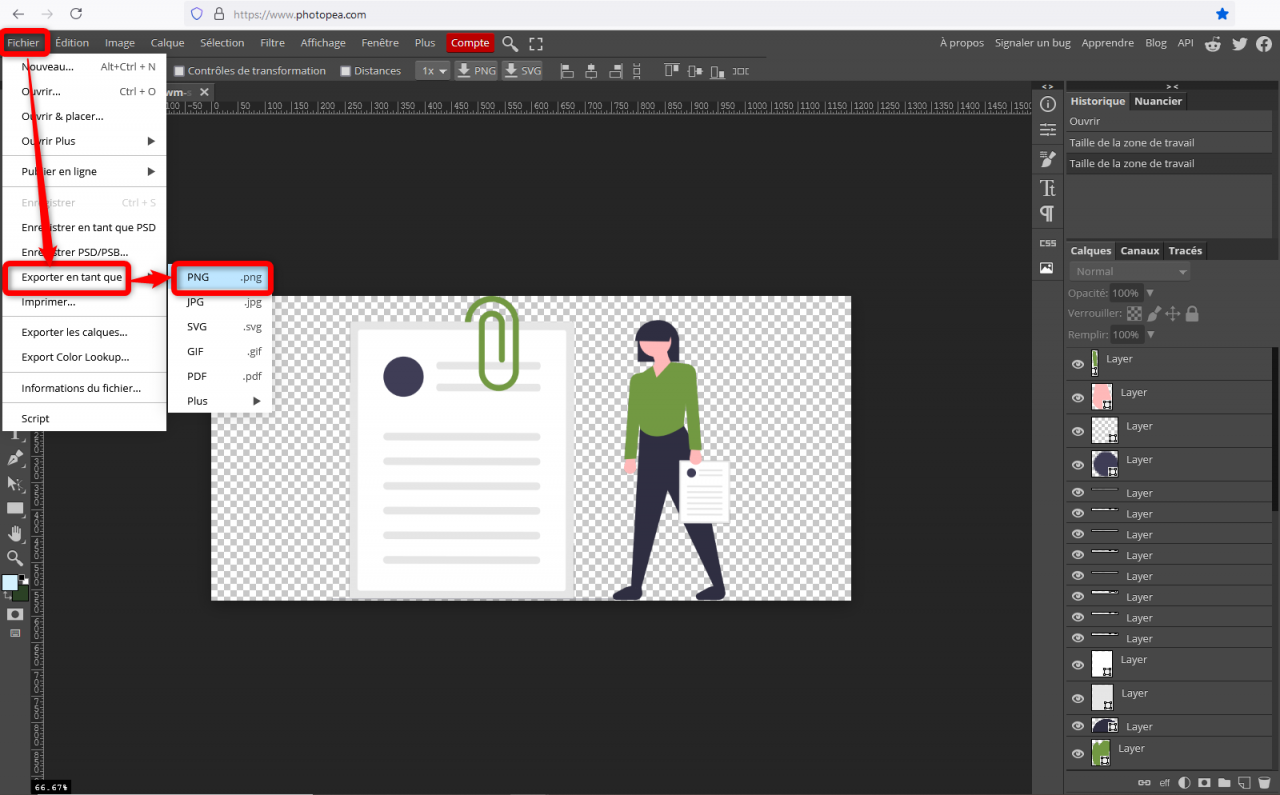Viewport: 1280px width, 795px height.
Task: Open the 1x scale dropdown
Action: 432,71
